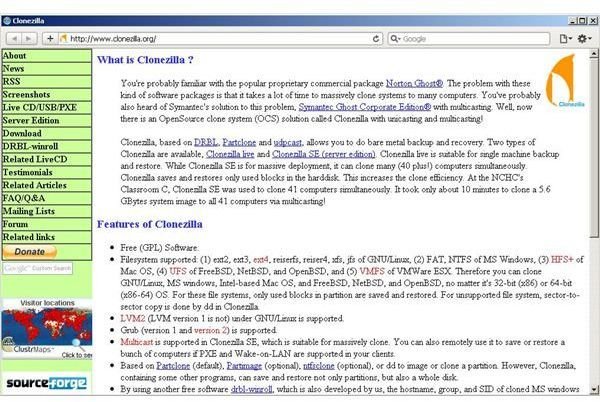Viewport: 600px width, 402px height.
Task: Open the Screenshots sidebar item
Action: click(x=47, y=95)
